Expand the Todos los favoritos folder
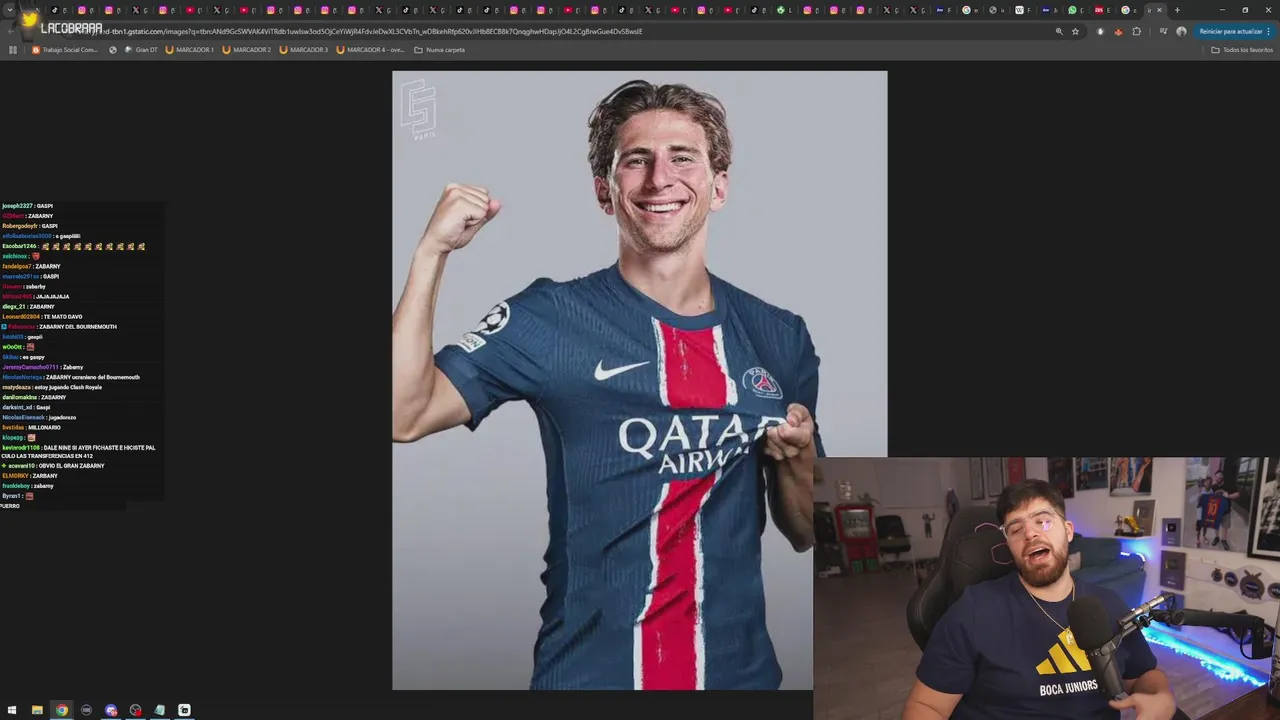 point(1242,50)
